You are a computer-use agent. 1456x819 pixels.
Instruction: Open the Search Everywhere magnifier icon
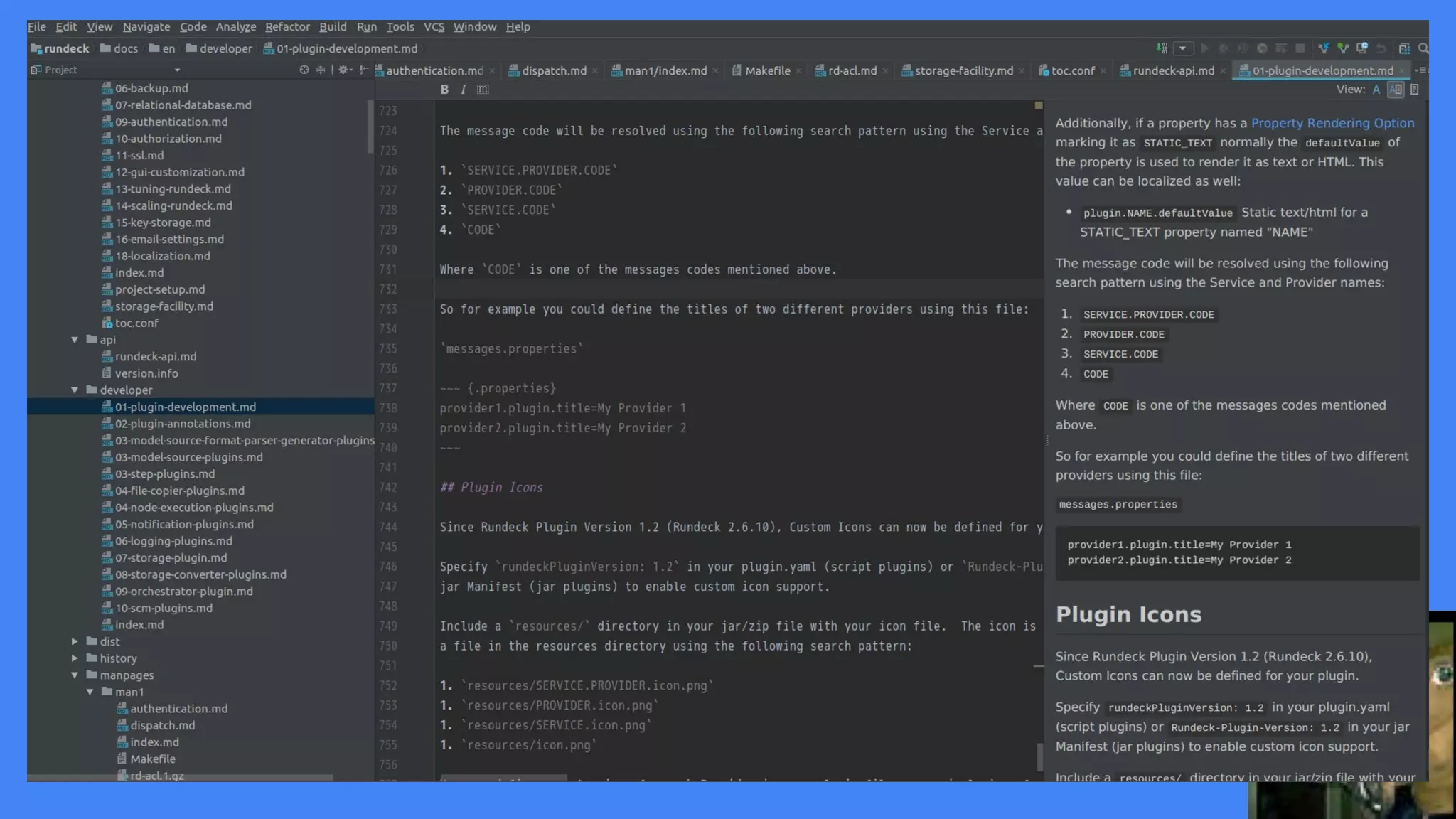pos(1423,48)
